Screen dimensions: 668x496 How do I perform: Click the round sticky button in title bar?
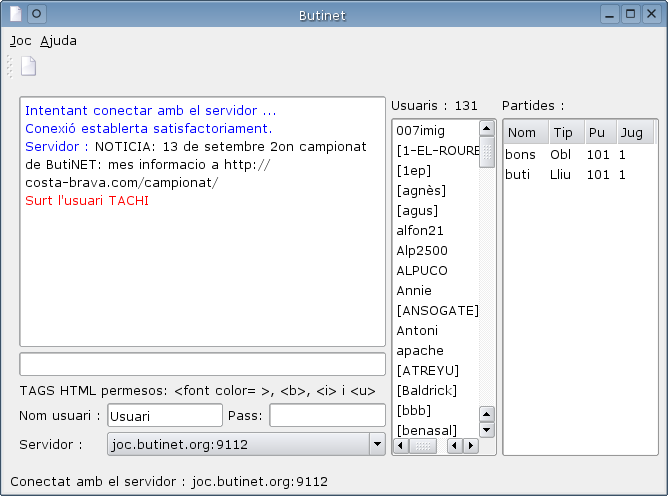coord(37,14)
